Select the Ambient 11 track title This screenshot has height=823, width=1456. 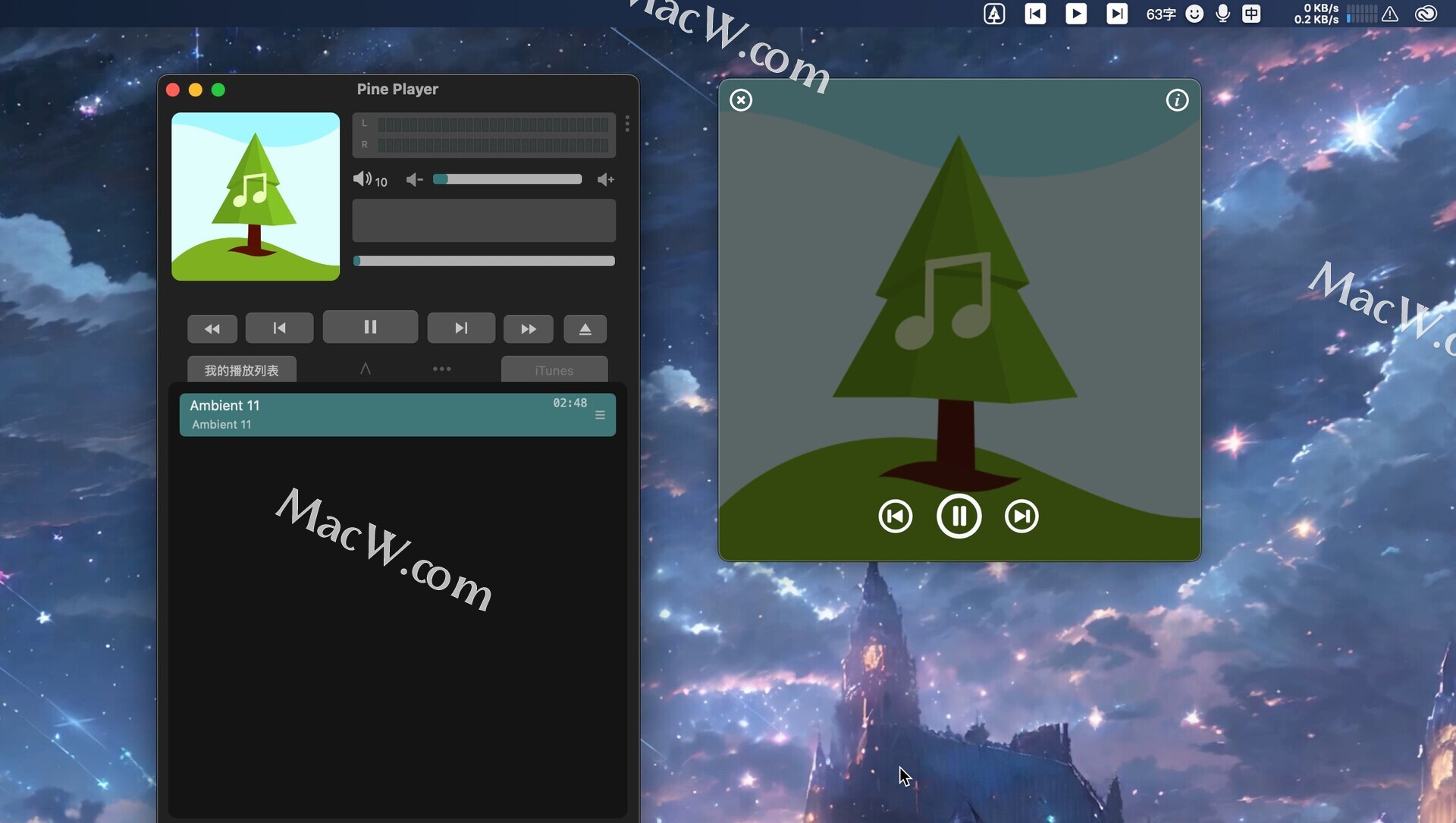point(224,405)
